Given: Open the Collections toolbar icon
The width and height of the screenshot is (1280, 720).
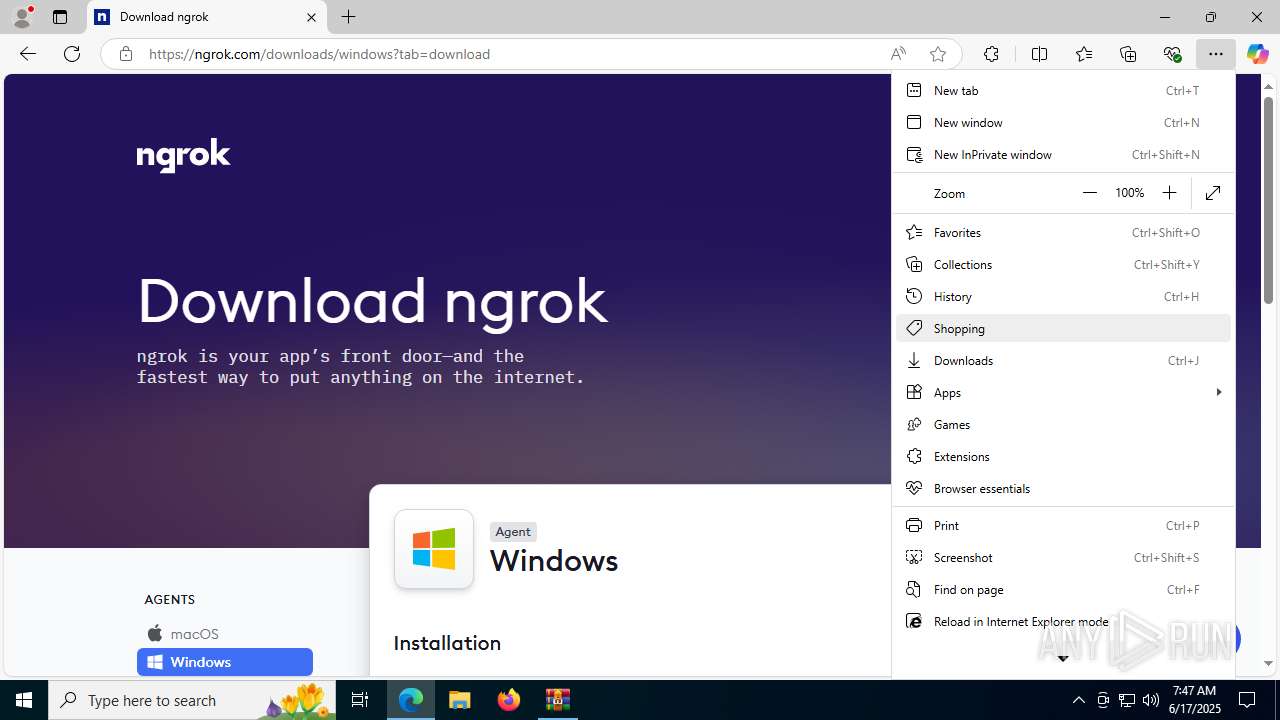Looking at the screenshot, I should pyautogui.click(x=1128, y=54).
